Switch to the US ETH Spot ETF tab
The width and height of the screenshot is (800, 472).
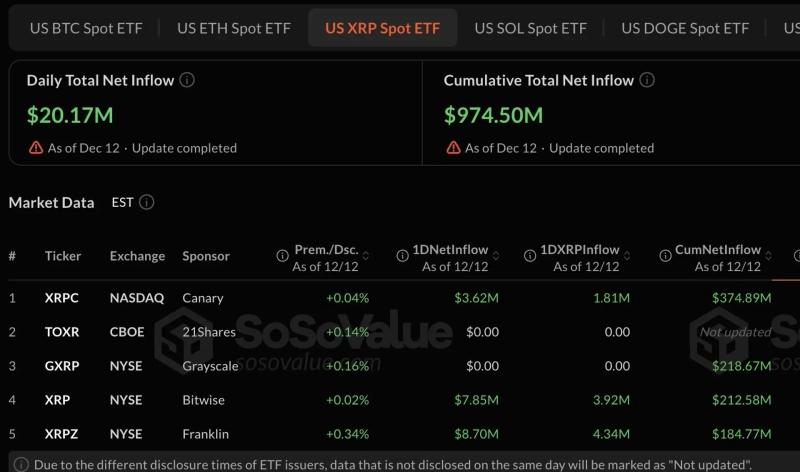click(x=234, y=28)
